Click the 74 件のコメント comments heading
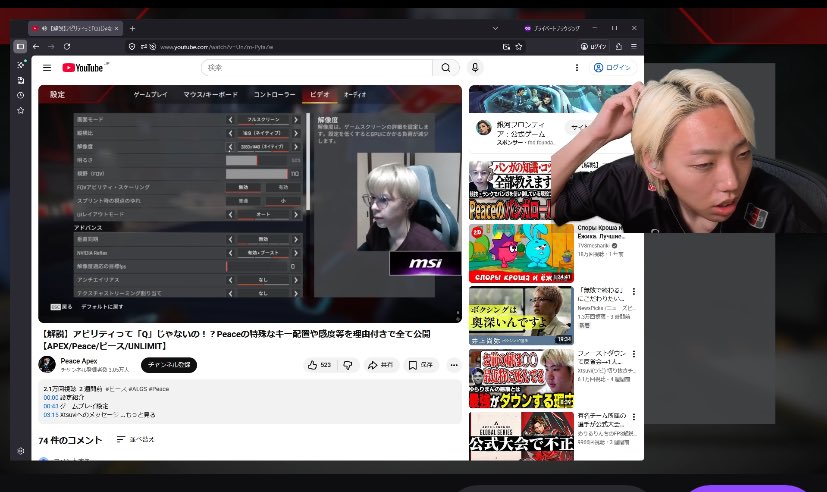The image size is (827, 492). [x=70, y=440]
